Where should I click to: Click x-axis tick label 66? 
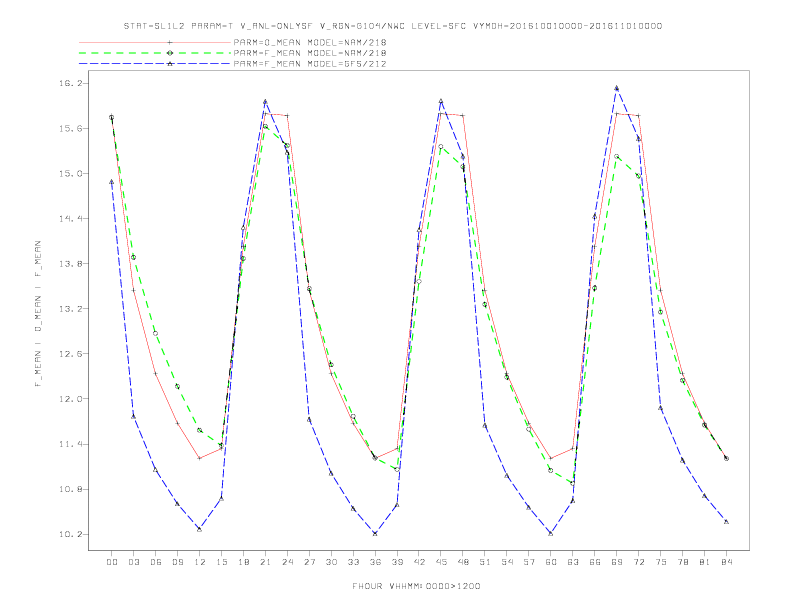click(595, 562)
